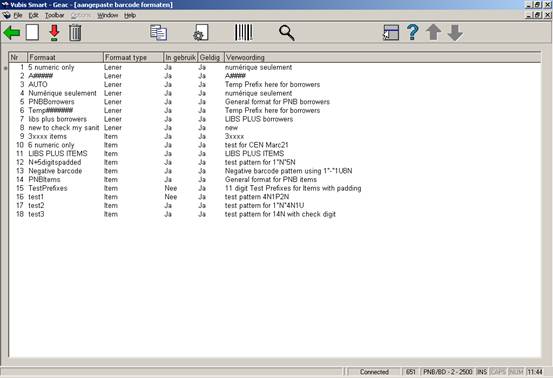Click 'test pattern for 14N with check digit'
The height and width of the screenshot is (378, 553).
pos(280,214)
